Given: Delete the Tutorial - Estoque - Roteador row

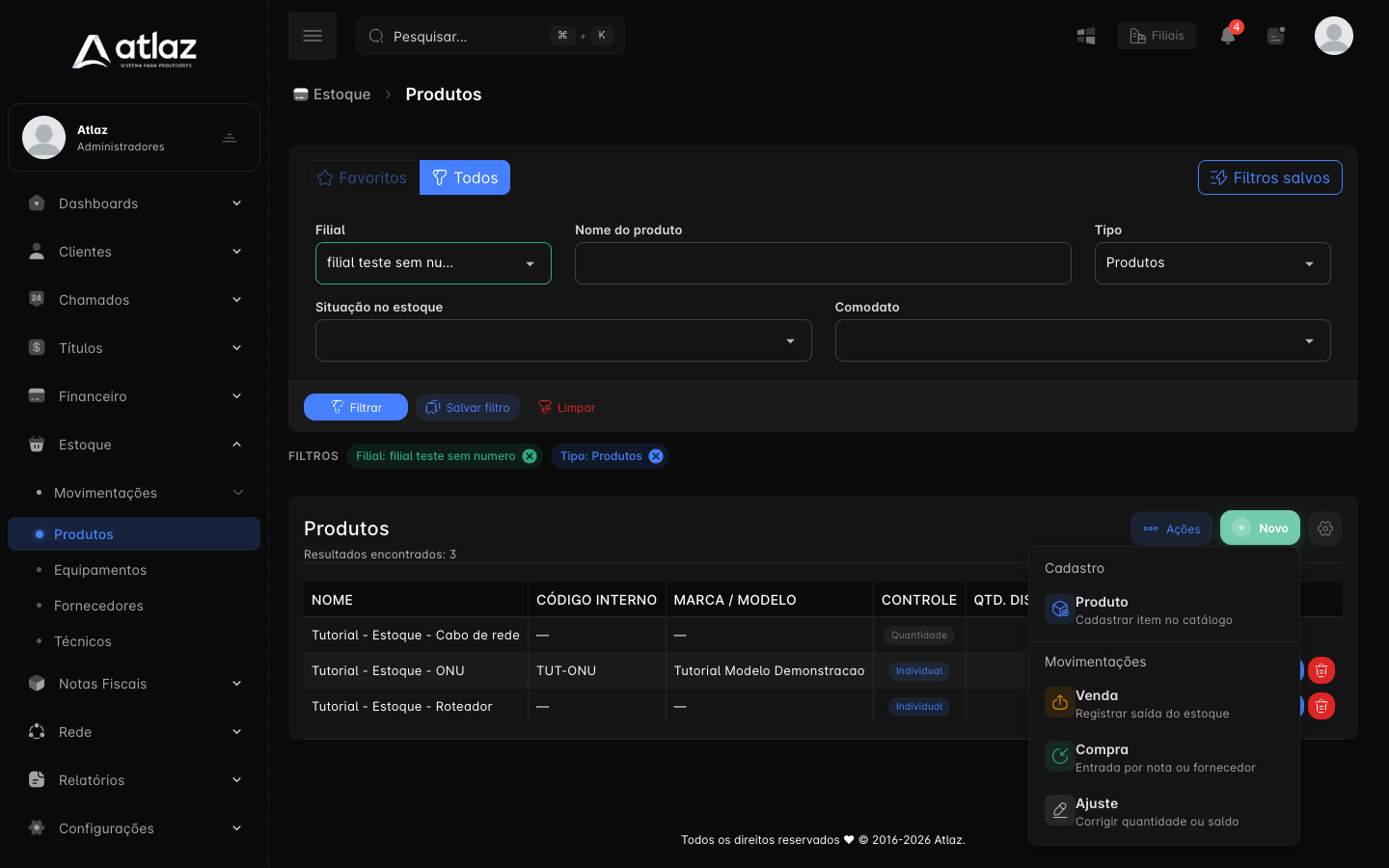Looking at the screenshot, I should [1321, 706].
